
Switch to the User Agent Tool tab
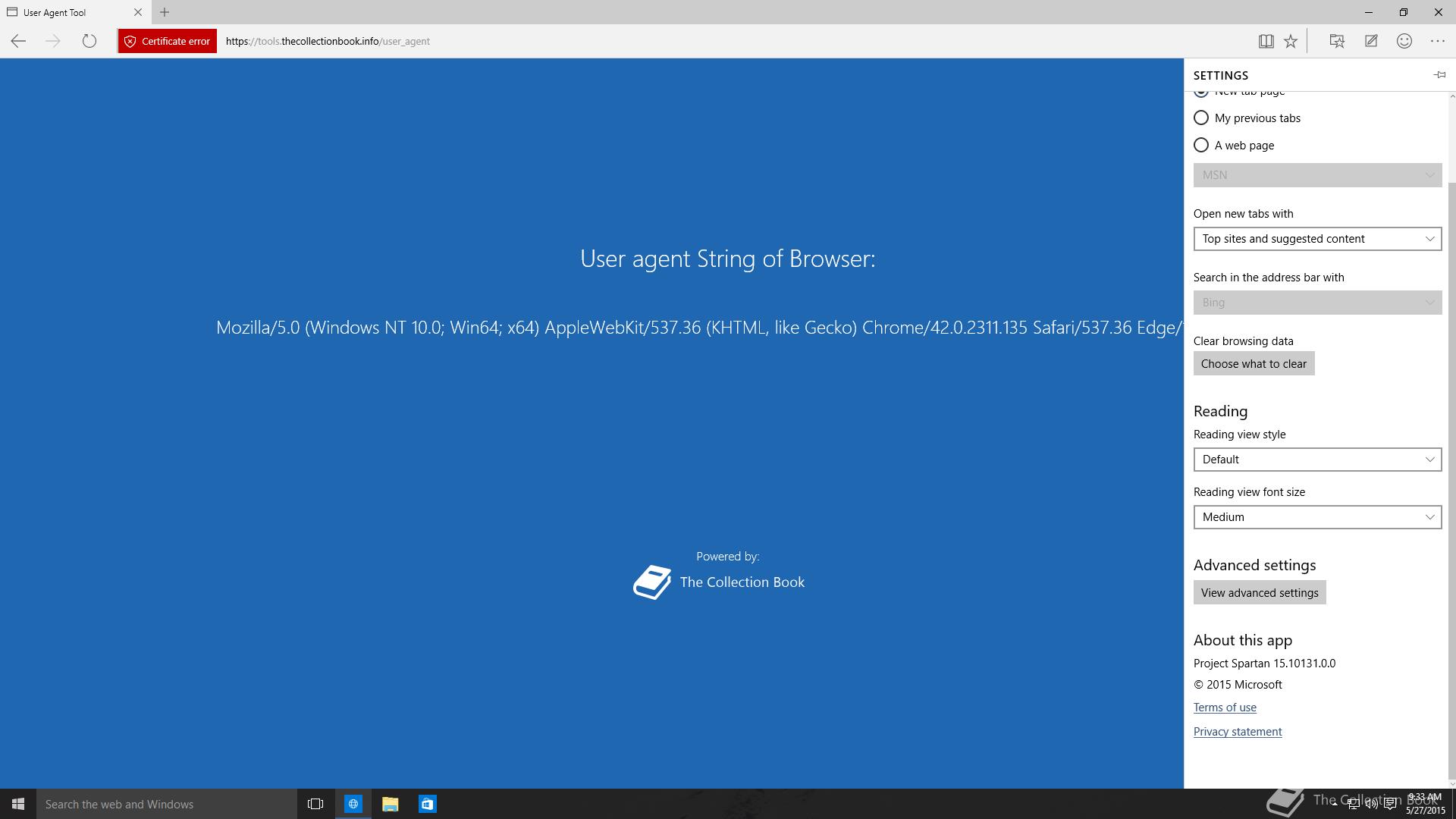(75, 12)
